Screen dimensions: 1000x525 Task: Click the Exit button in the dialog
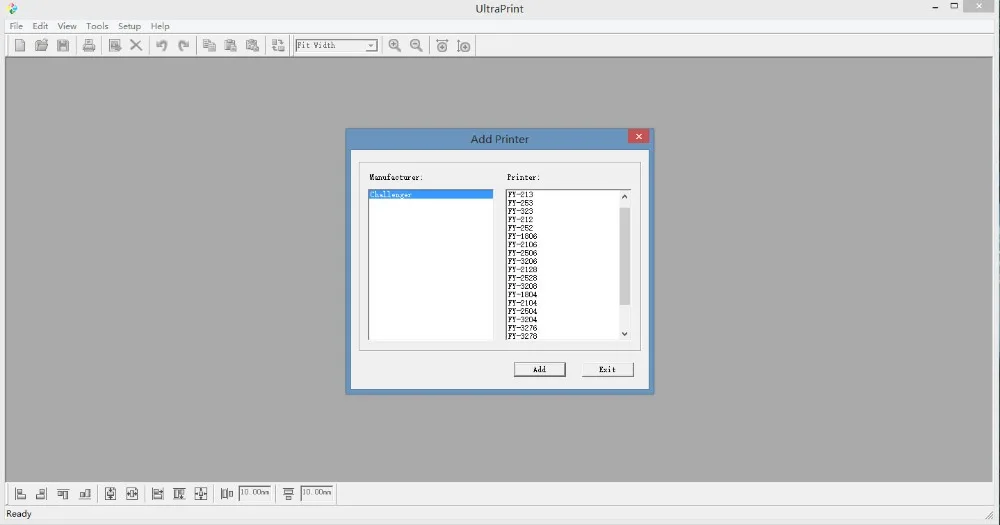point(608,369)
